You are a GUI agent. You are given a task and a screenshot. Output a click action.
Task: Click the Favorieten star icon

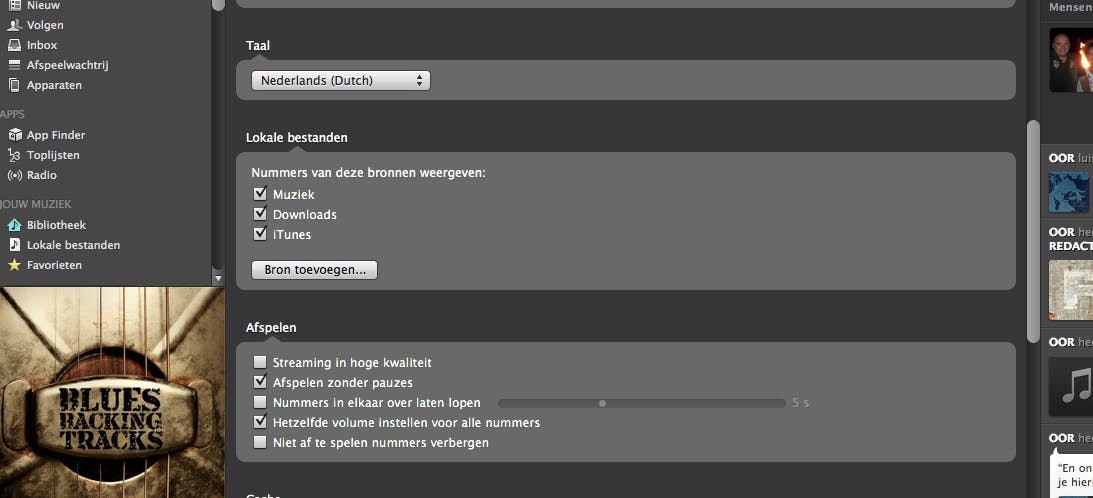point(15,265)
